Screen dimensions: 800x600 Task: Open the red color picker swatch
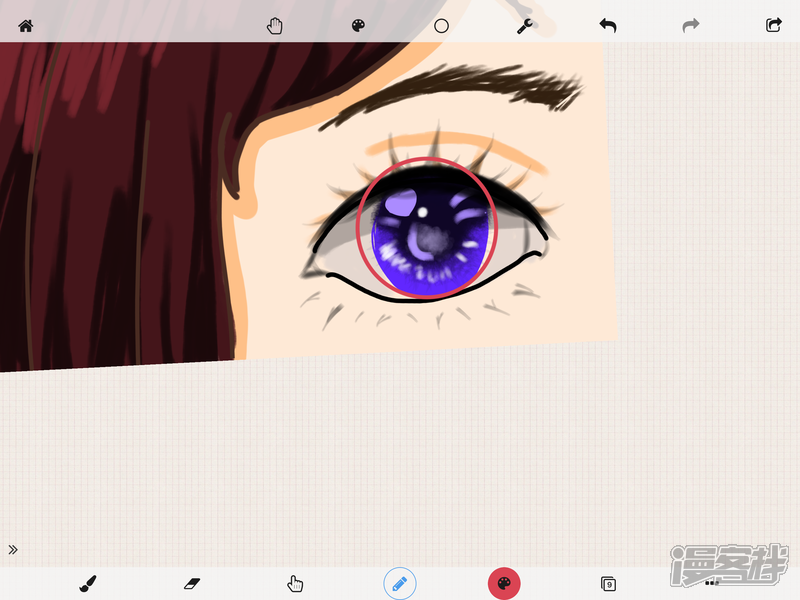(504, 583)
